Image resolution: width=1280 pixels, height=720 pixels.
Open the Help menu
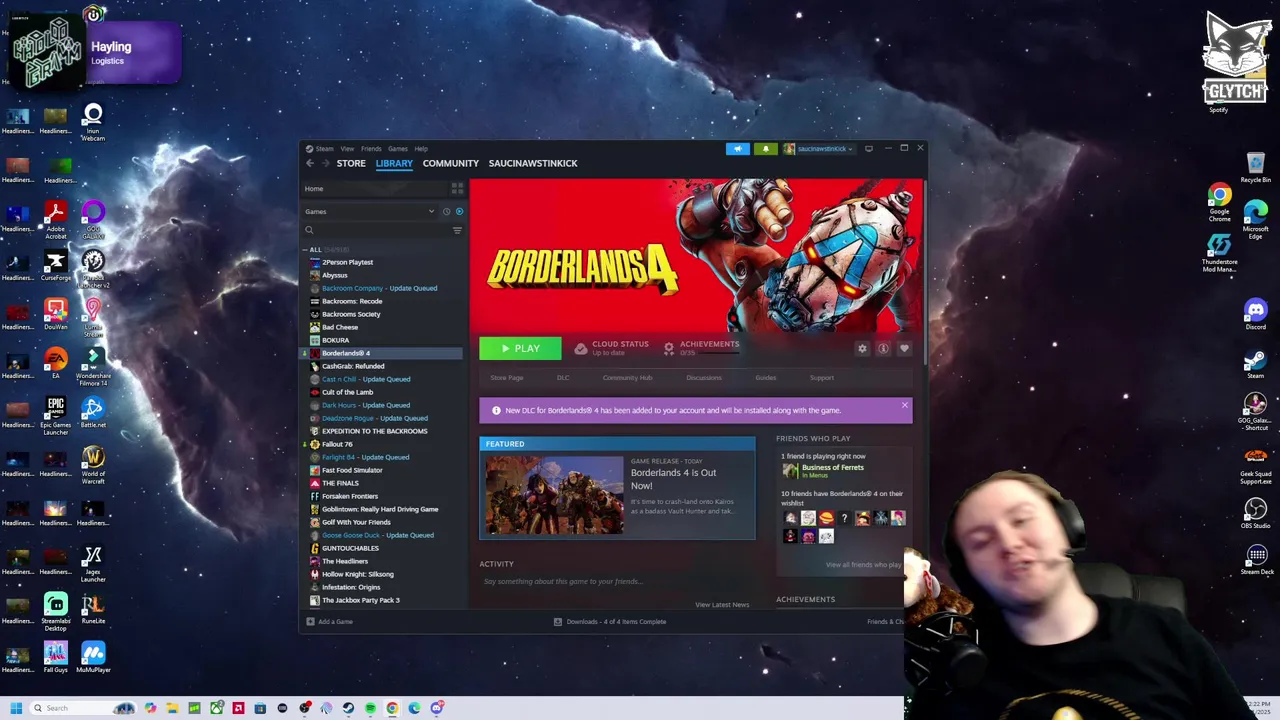tap(421, 149)
